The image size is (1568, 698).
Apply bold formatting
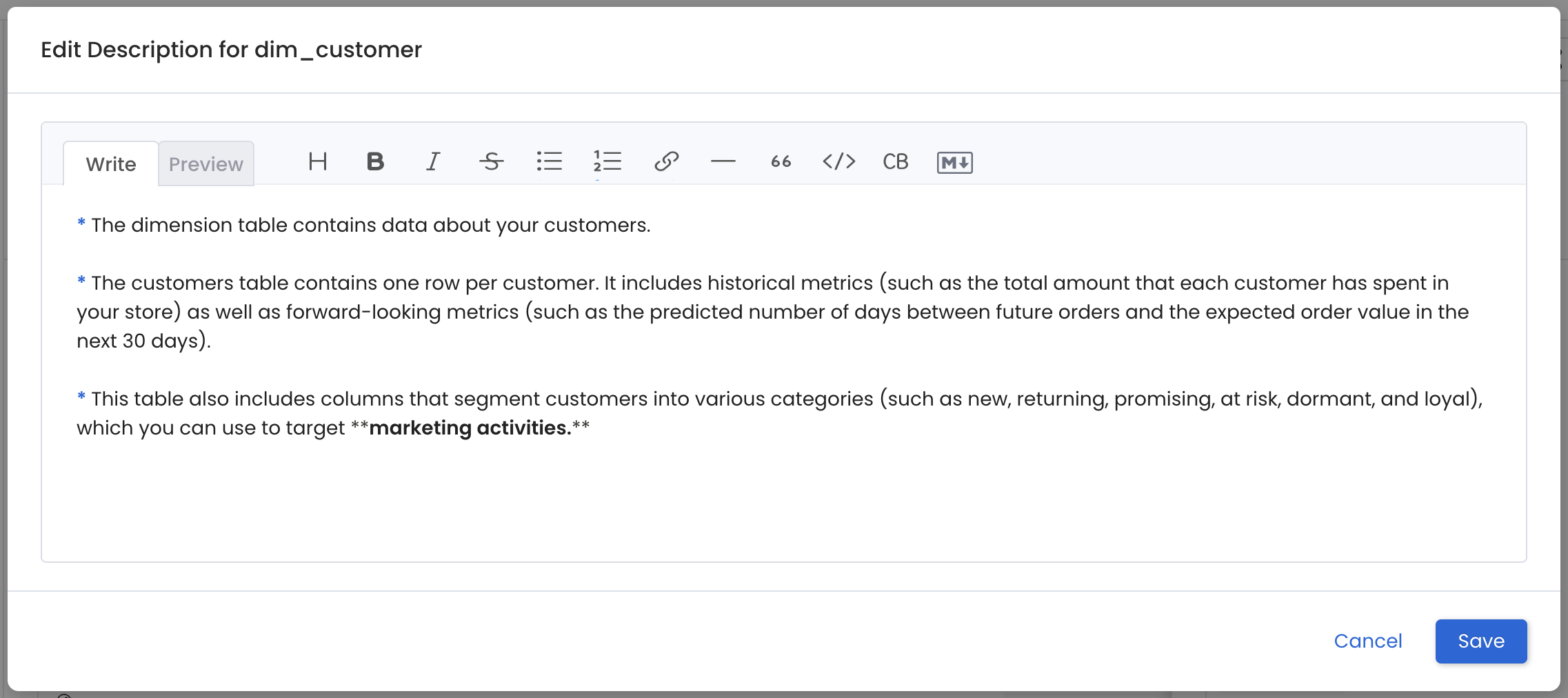[x=375, y=162]
